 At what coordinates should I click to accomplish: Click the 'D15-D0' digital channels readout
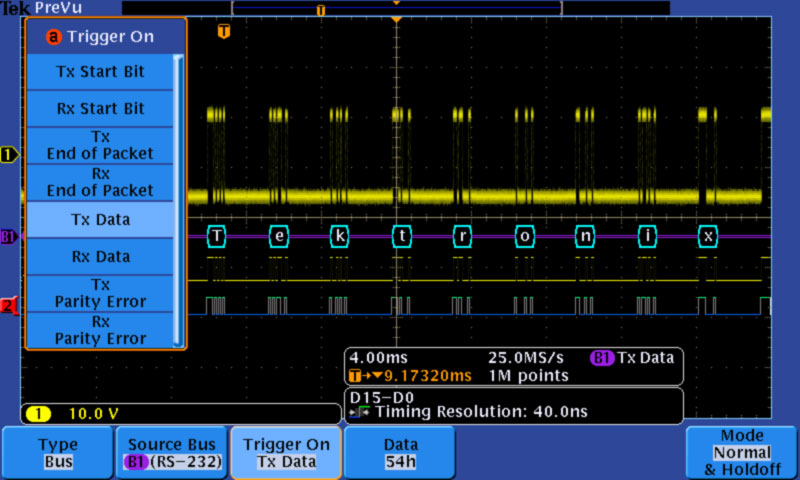point(382,397)
